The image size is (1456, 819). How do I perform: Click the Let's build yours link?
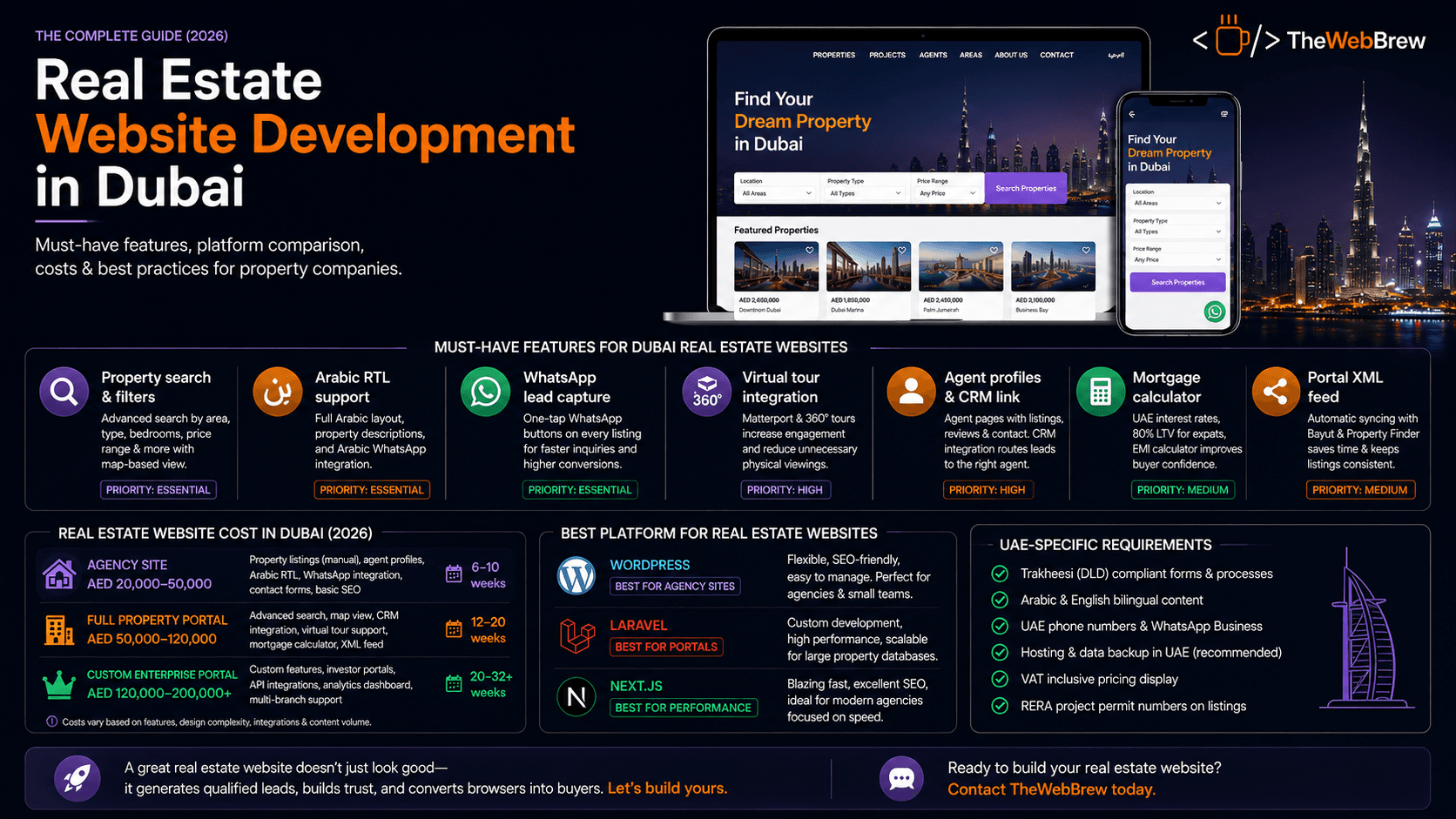(x=667, y=789)
